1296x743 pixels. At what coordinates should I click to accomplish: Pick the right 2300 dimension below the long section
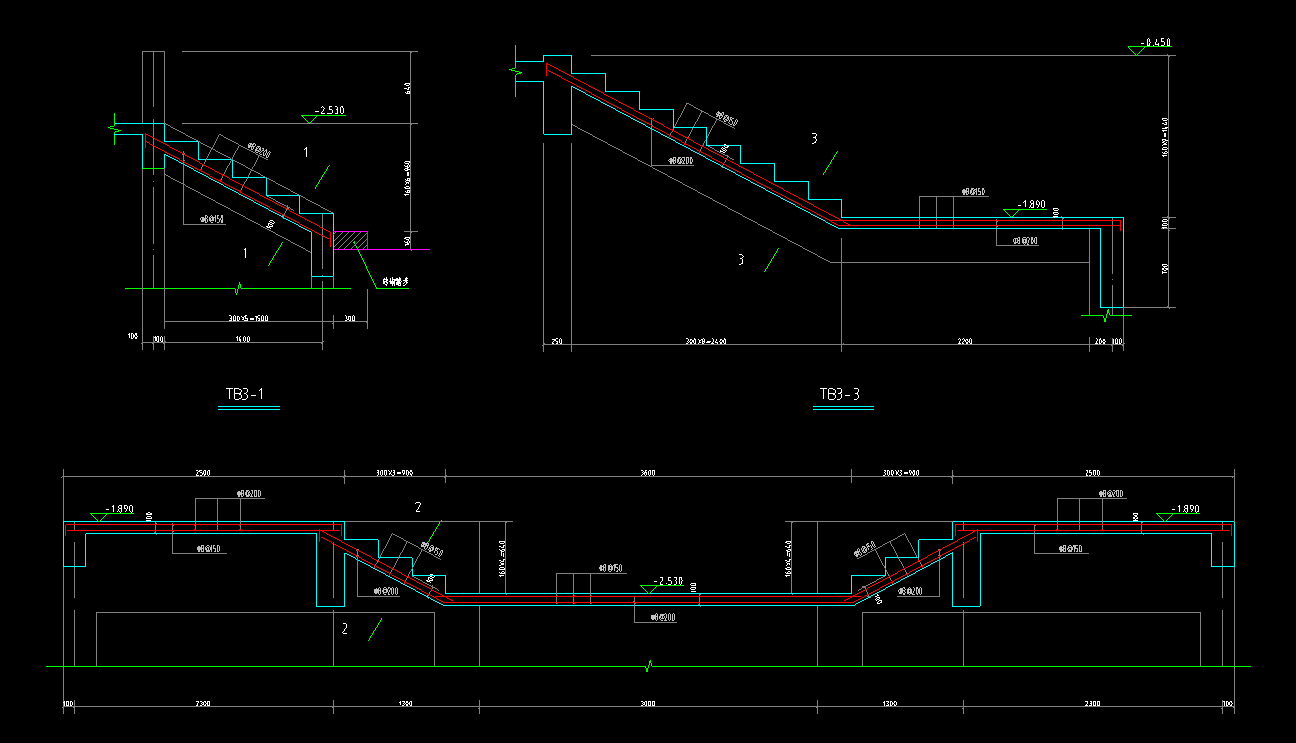point(1092,704)
